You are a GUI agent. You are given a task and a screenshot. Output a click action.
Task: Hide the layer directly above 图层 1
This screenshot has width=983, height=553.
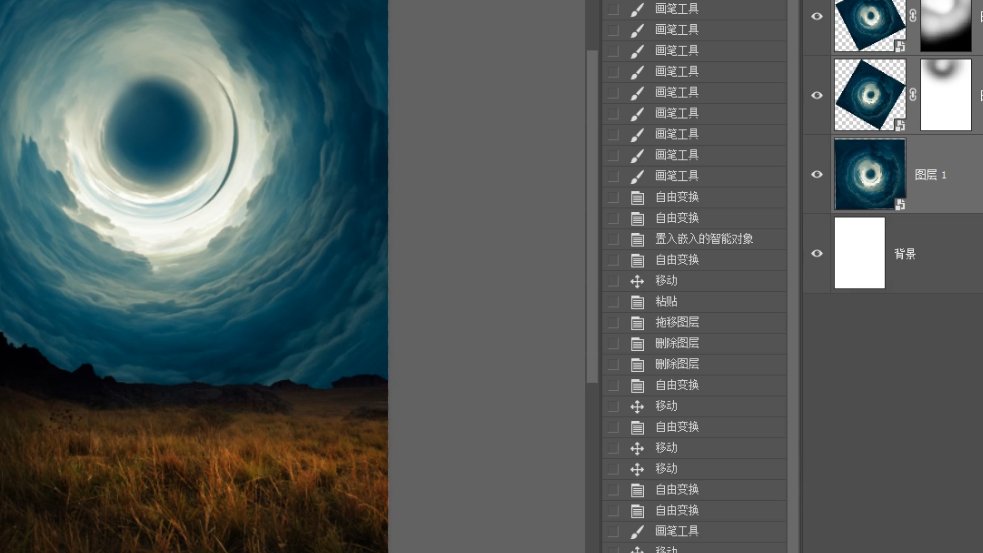(x=817, y=95)
